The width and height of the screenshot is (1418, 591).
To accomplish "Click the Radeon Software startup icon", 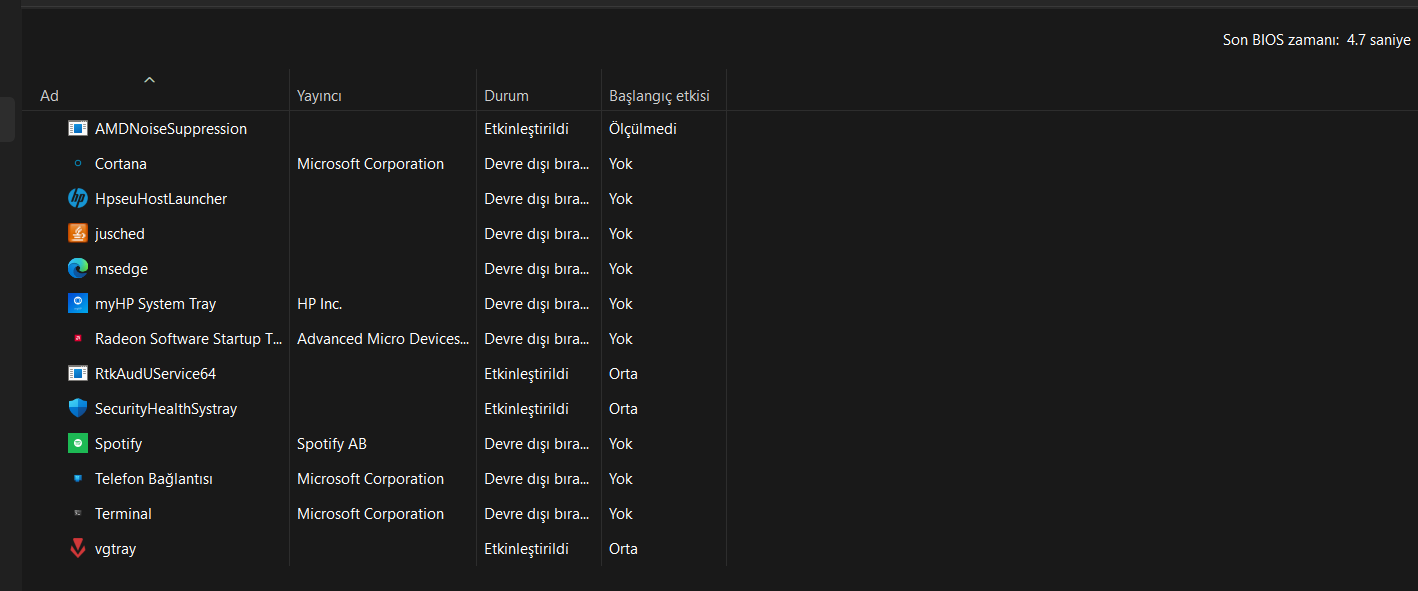I will pos(78,339).
